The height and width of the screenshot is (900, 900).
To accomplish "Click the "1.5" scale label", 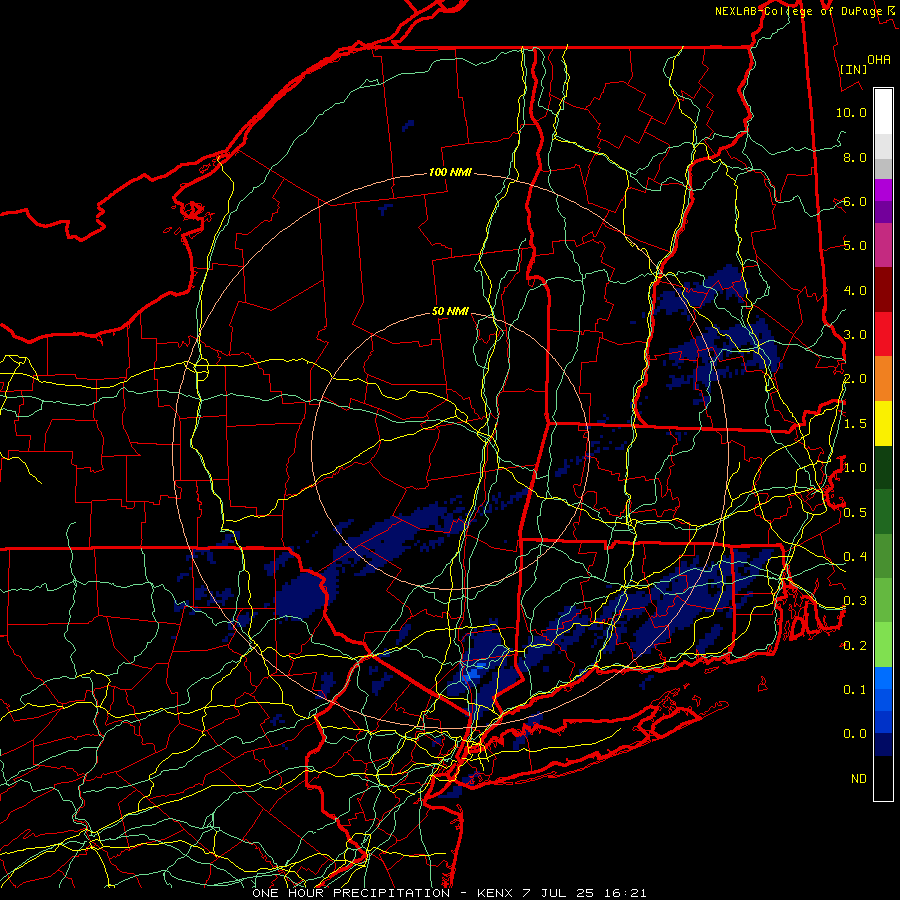I will click(x=855, y=424).
